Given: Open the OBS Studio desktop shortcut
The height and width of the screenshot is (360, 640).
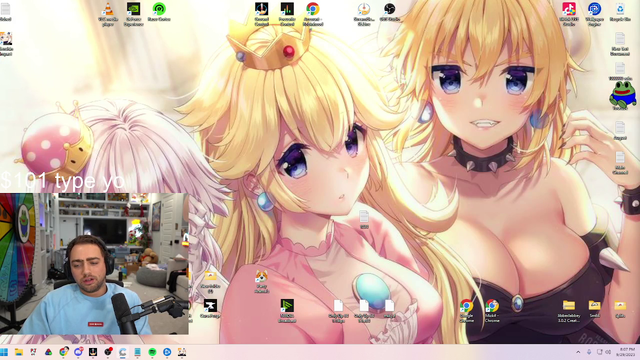Looking at the screenshot, I should pyautogui.click(x=389, y=11).
